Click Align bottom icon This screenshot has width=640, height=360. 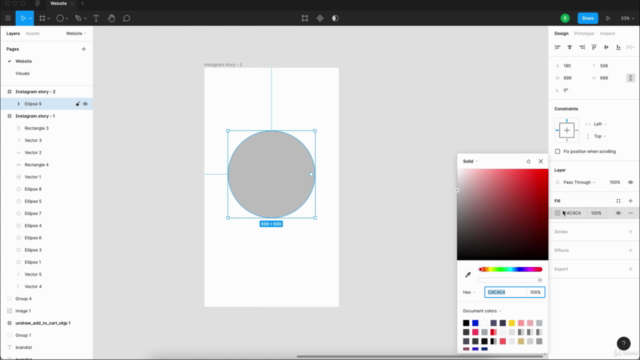(618, 47)
